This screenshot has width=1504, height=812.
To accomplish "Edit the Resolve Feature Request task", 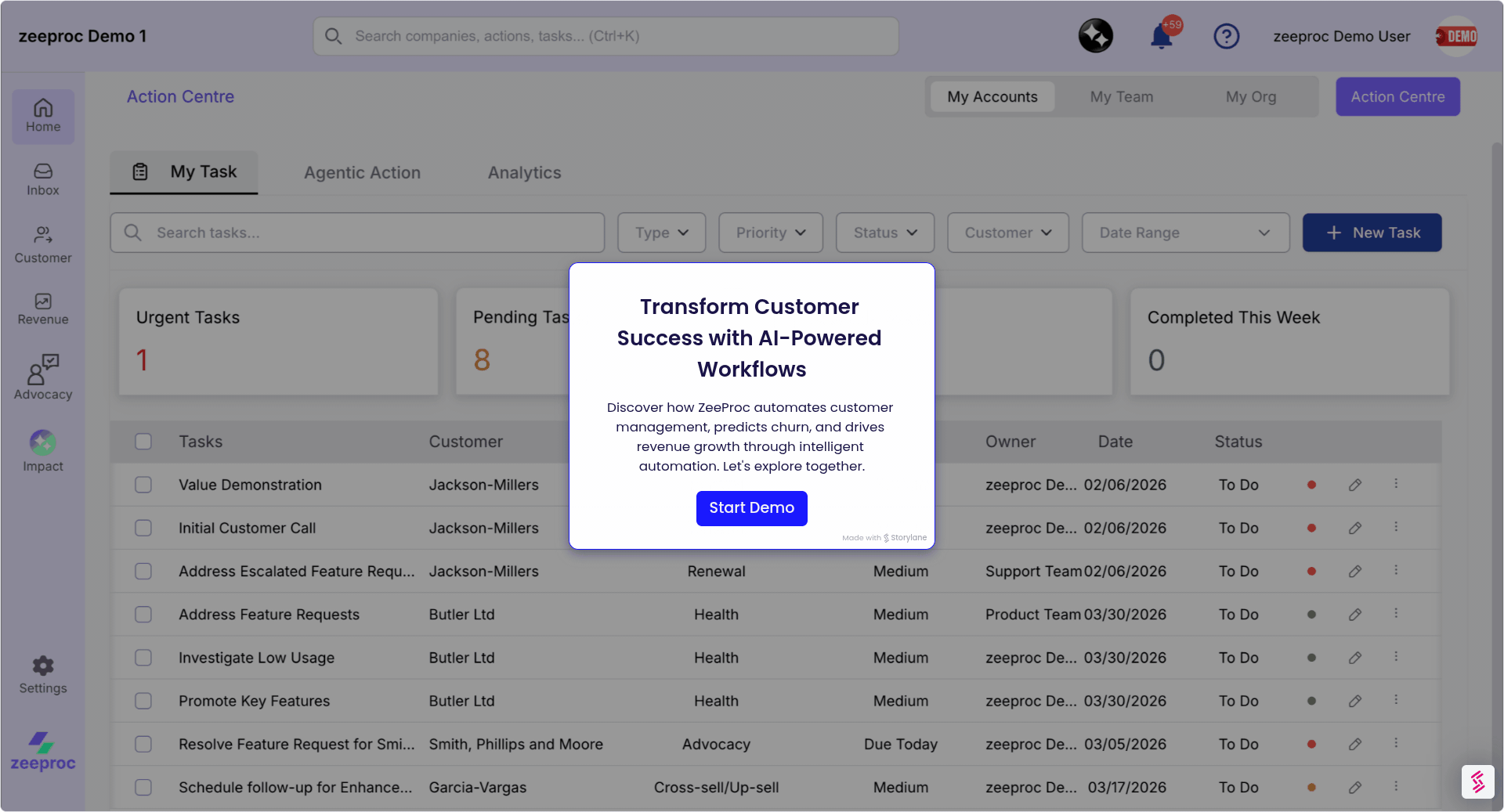I will click(1355, 744).
